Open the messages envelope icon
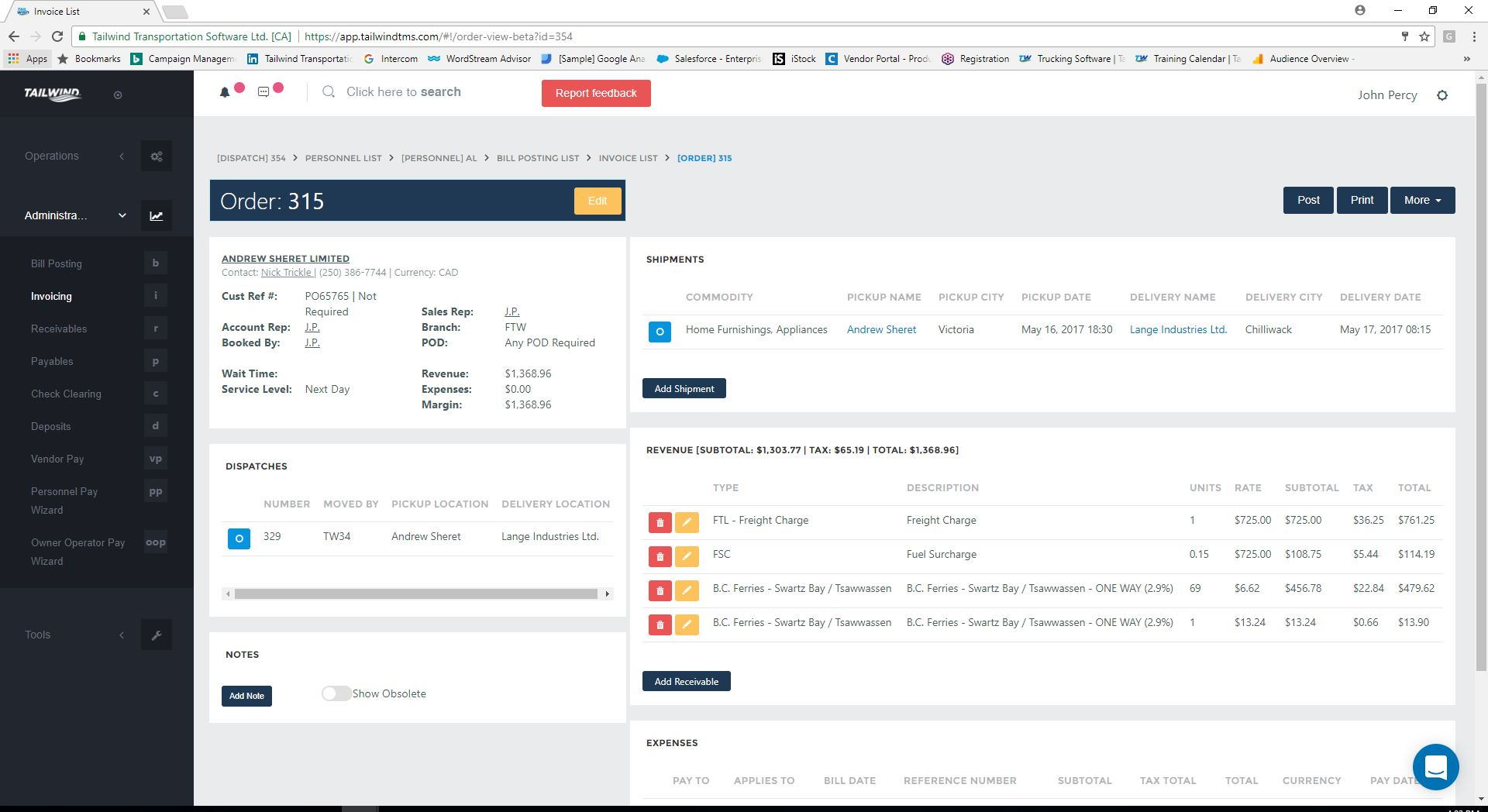Screen dimensions: 1488x812 point(263,92)
